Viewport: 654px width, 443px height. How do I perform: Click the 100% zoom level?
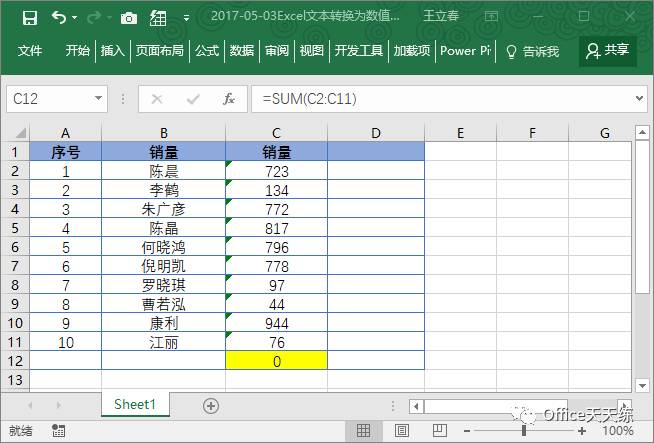click(x=618, y=430)
